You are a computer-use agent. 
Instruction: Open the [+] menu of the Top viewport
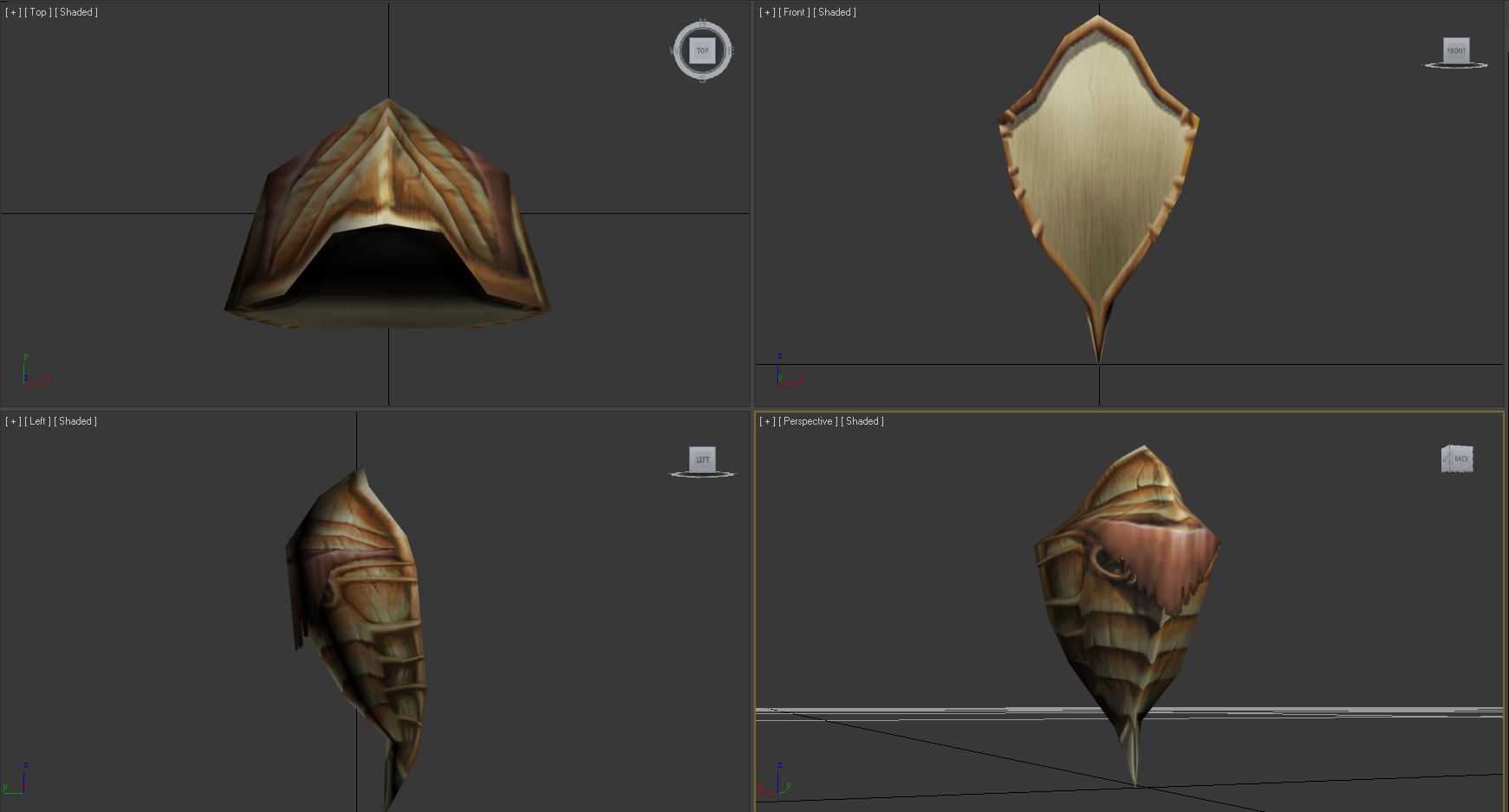[13, 12]
